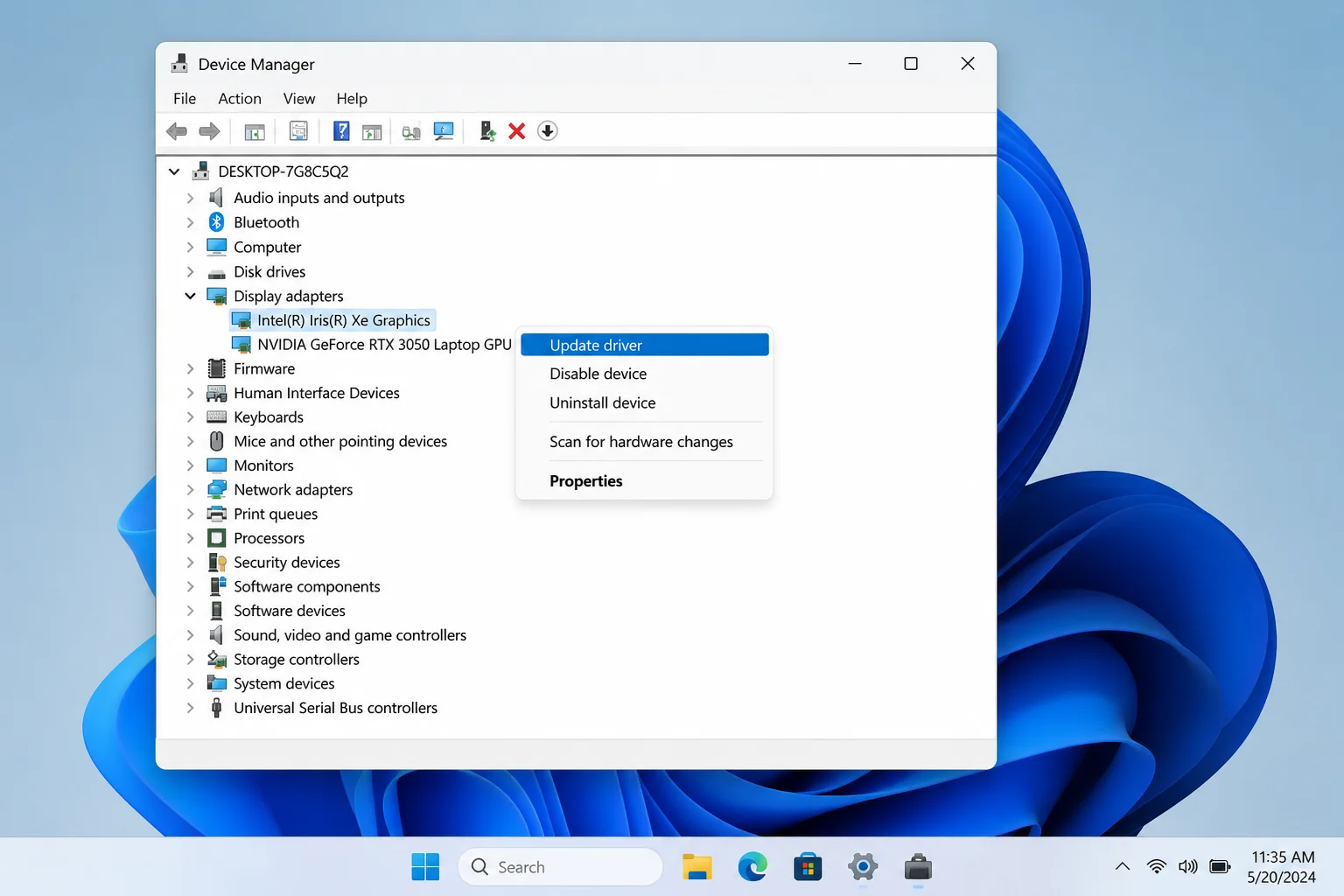Click the volume speaker tray icon
Viewport: 1344px width, 896px height.
1187,867
